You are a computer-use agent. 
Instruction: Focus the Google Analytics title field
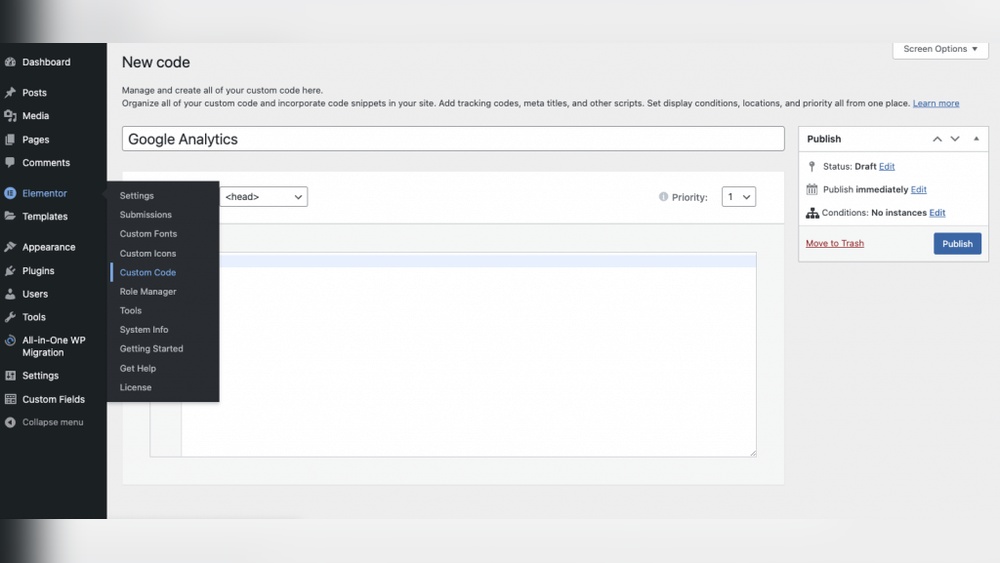[x=453, y=139]
